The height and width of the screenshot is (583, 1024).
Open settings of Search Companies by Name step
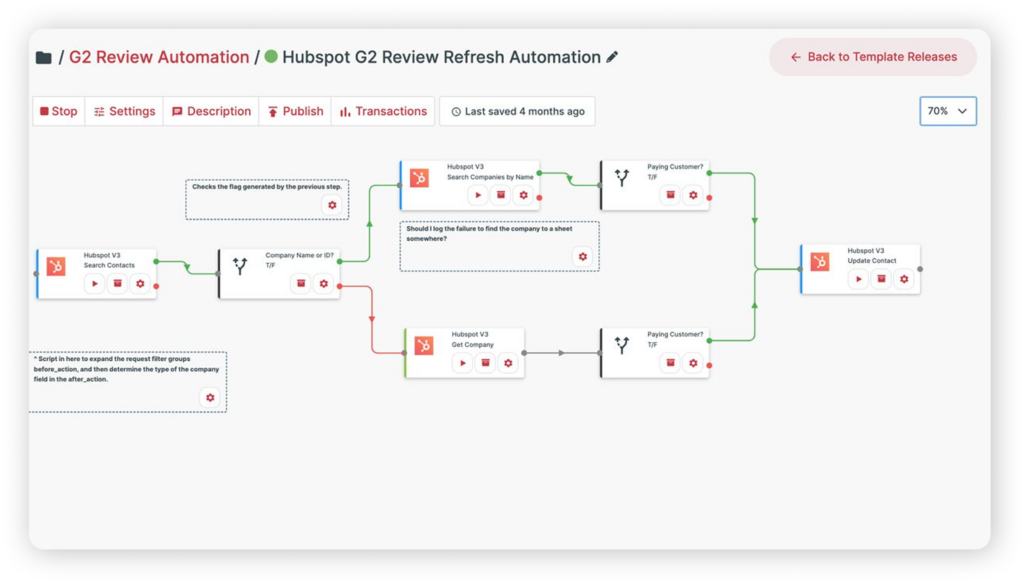pyautogui.click(x=524, y=195)
